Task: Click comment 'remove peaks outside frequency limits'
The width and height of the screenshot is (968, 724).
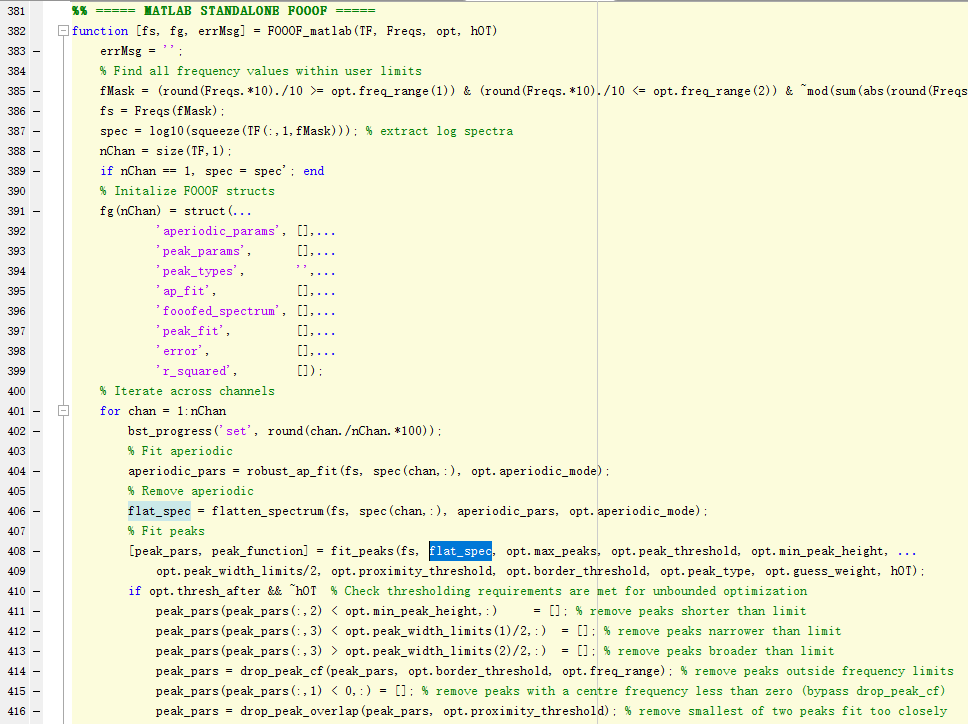Action: (x=824, y=671)
